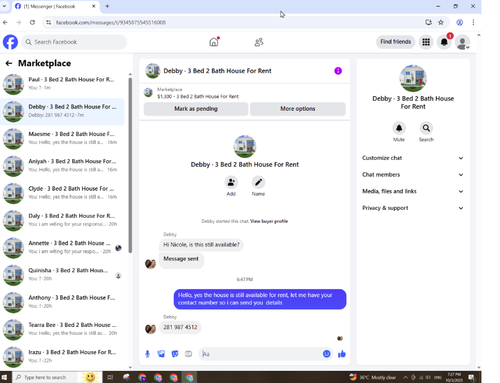Click Mark as pending button
This screenshot has width=500, height=383.
click(196, 109)
